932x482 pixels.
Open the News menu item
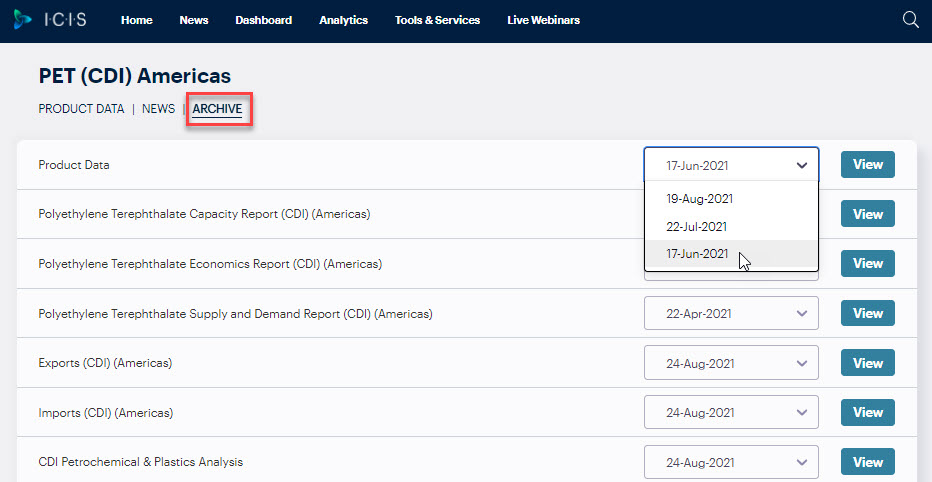tap(194, 20)
